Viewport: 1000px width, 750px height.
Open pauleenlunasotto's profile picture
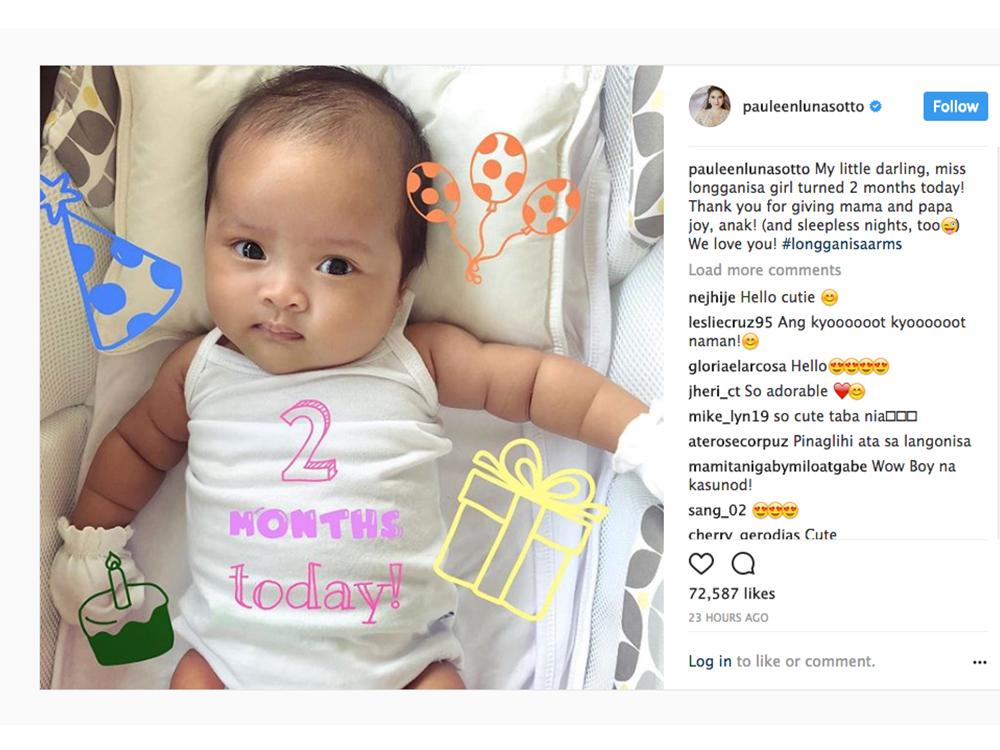tap(709, 106)
